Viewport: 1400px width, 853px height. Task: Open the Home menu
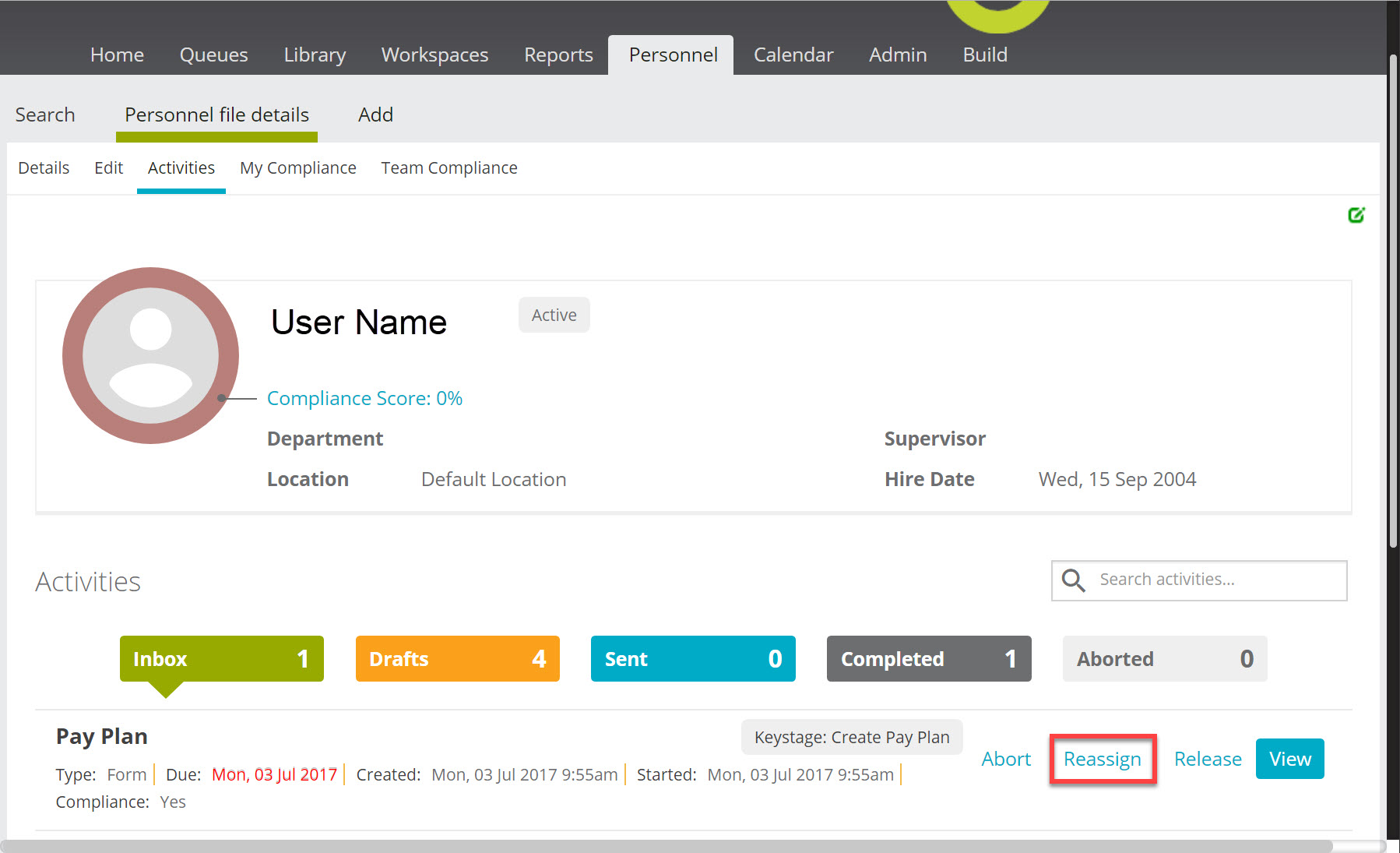tap(117, 55)
